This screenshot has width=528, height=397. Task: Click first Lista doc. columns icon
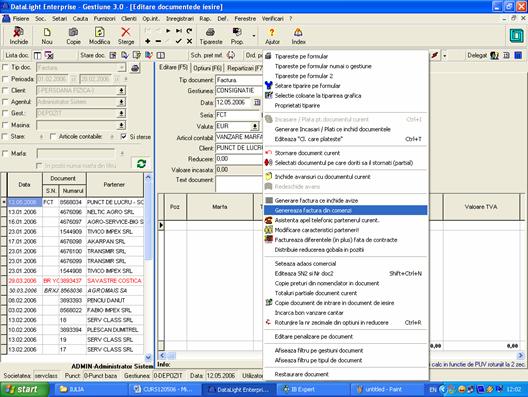click(37, 55)
